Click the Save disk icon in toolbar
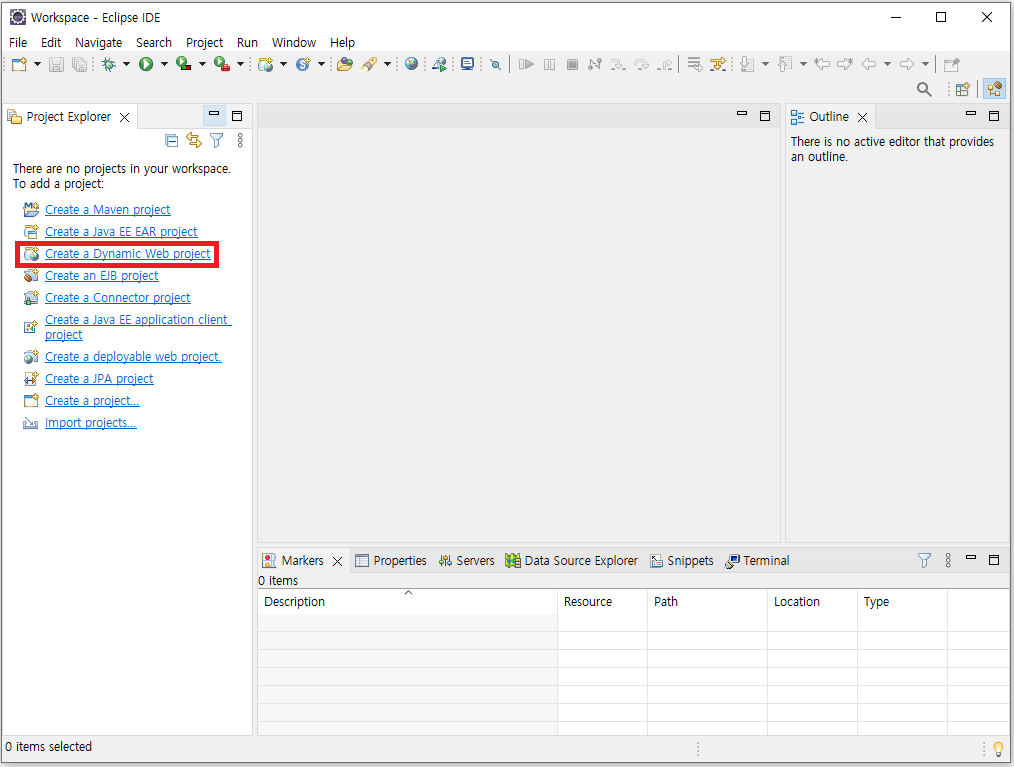 57,64
